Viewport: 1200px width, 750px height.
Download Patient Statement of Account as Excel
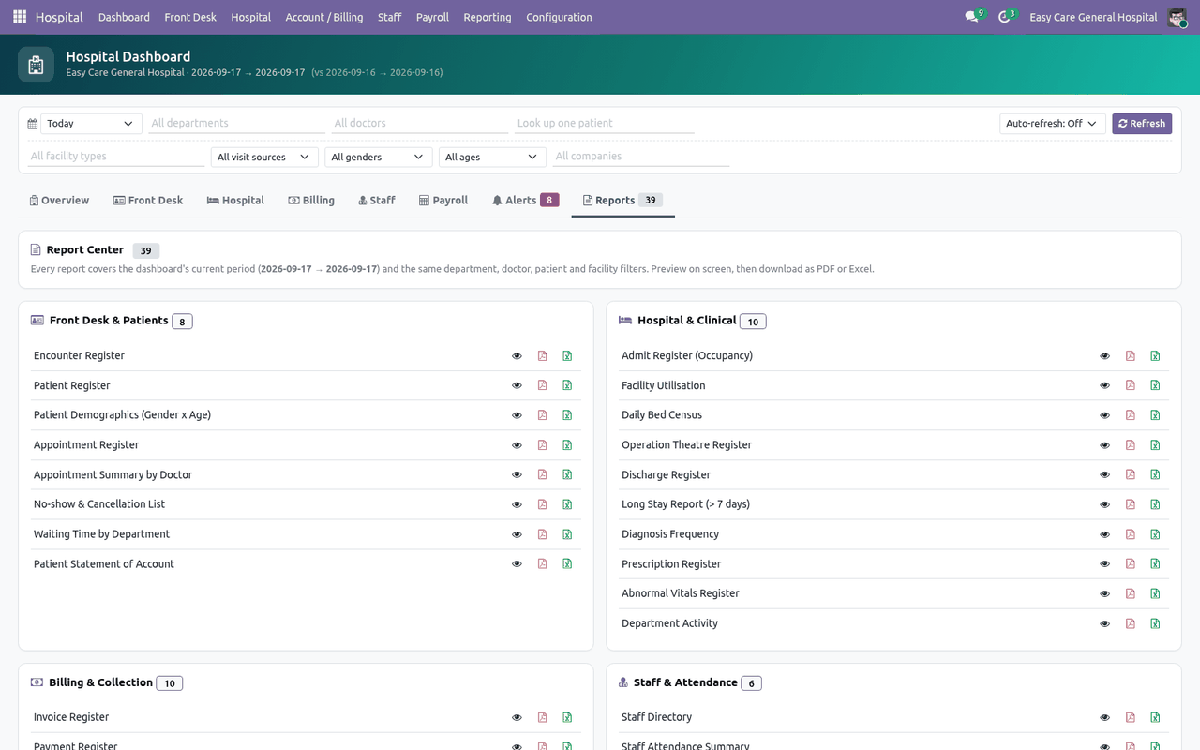tap(567, 564)
